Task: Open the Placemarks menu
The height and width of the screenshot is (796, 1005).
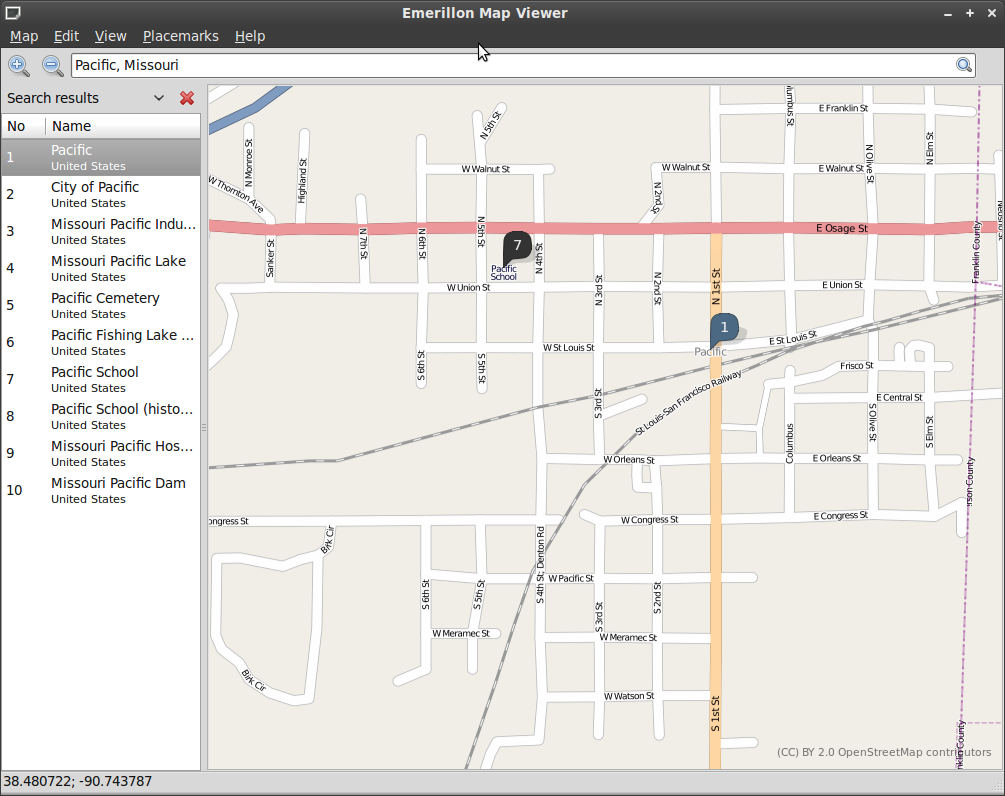Action: (180, 36)
